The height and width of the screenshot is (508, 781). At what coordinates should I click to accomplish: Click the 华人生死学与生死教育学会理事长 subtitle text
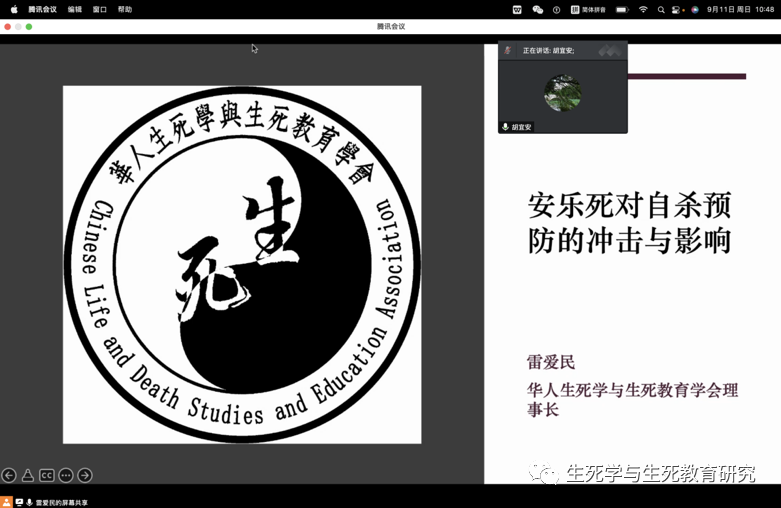pos(633,399)
